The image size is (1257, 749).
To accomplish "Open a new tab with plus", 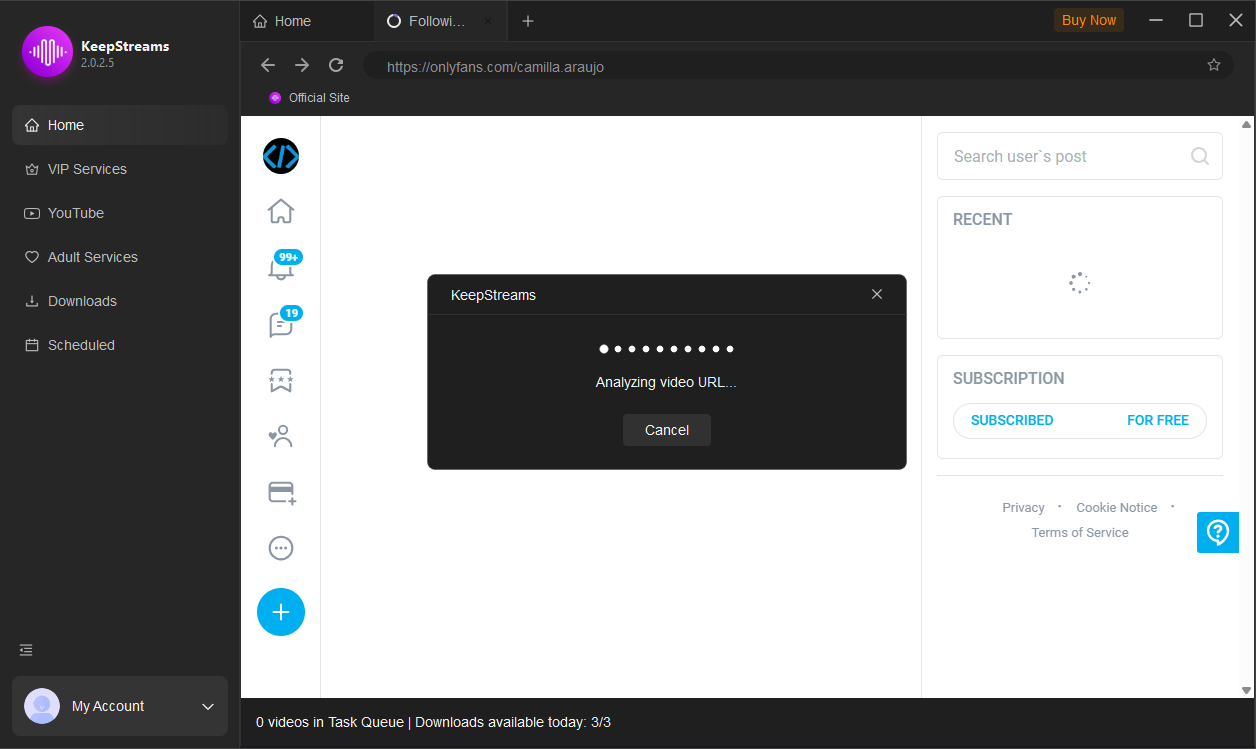I will 528,21.
